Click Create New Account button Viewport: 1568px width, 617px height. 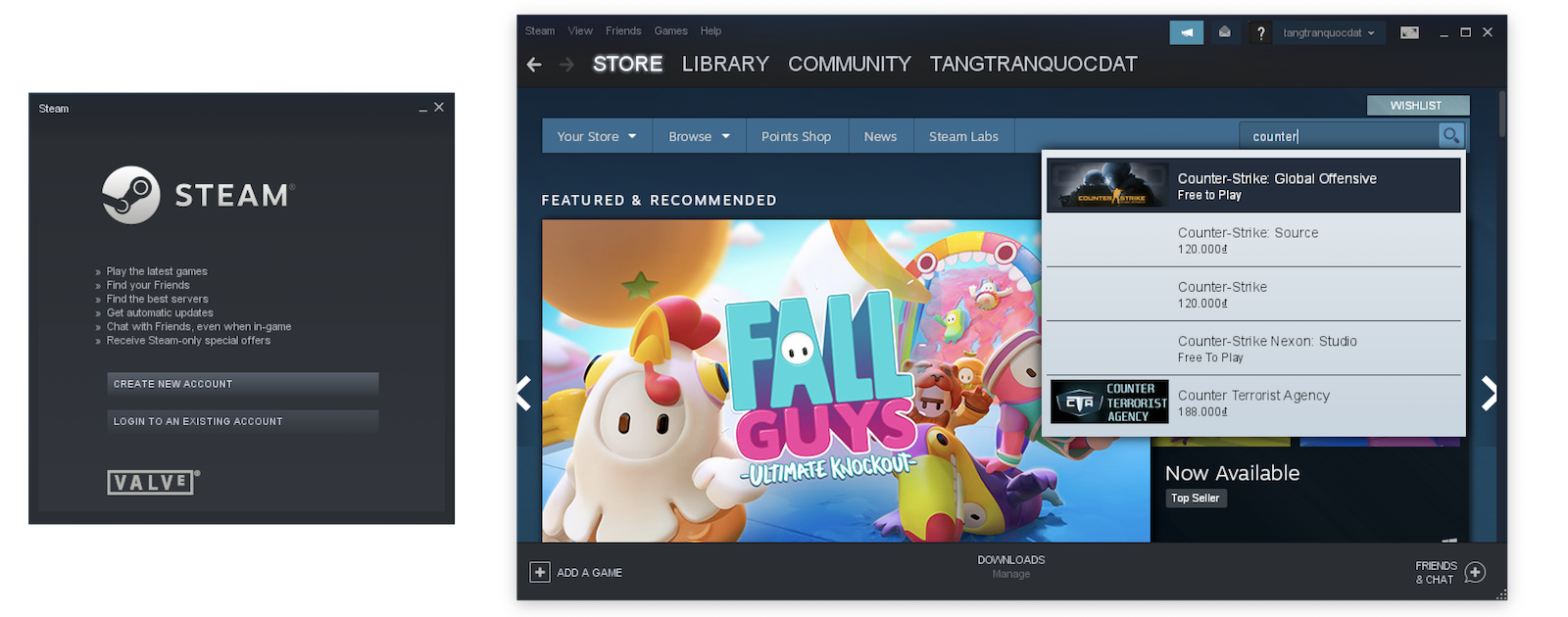242,384
